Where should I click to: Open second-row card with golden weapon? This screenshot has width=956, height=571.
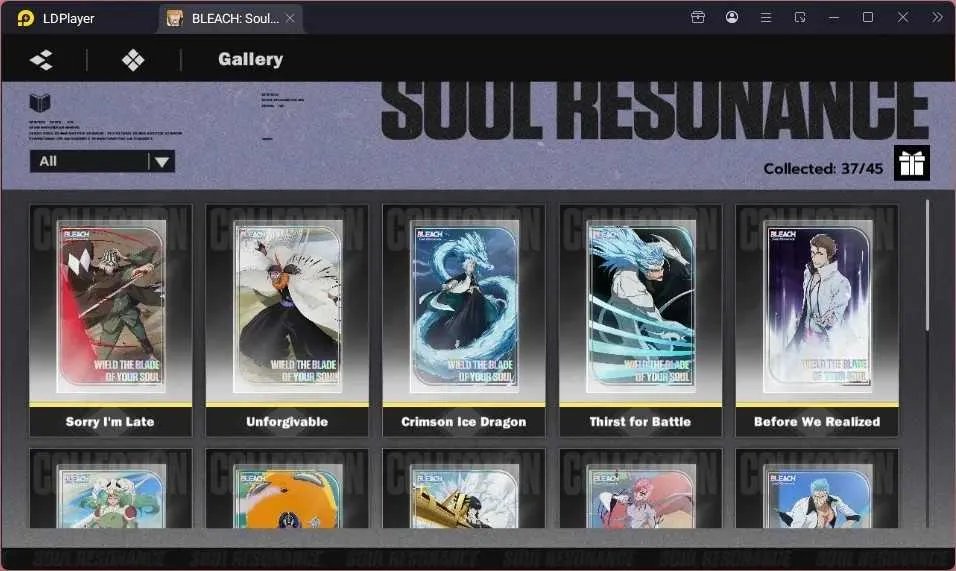point(463,489)
